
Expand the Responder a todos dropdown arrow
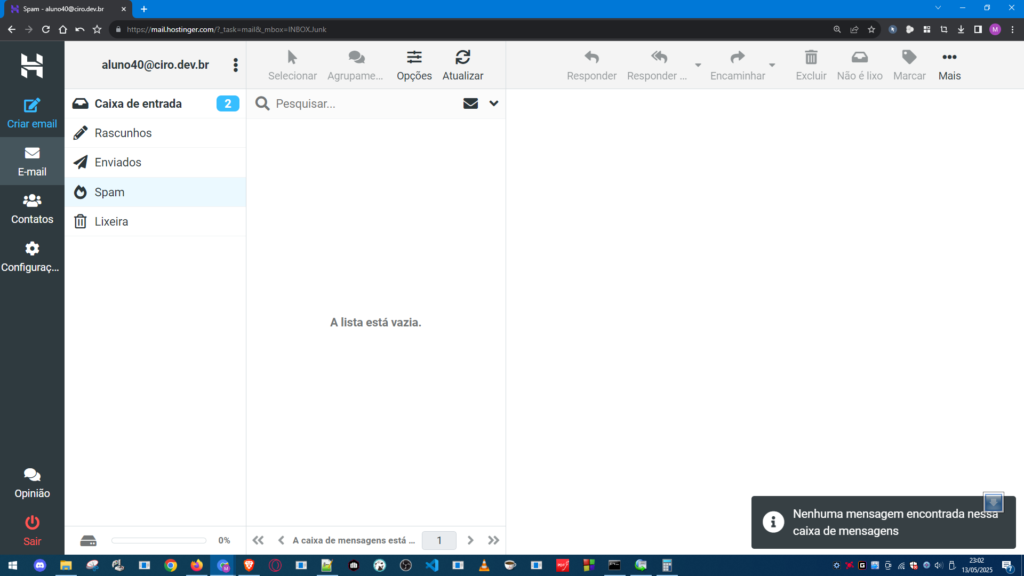click(697, 66)
